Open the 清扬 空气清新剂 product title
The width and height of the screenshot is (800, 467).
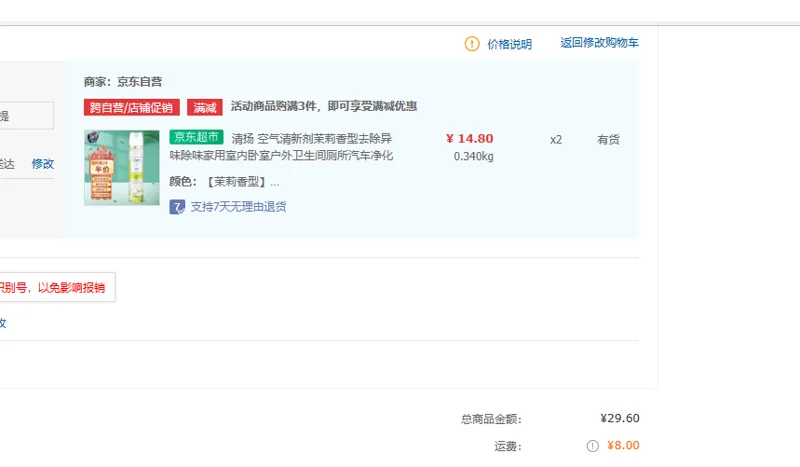(281, 147)
